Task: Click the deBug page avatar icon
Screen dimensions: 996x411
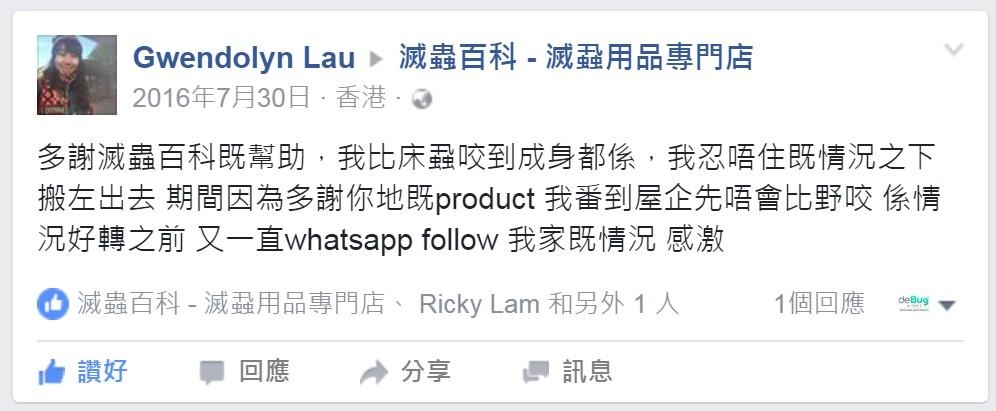Action: pyautogui.click(x=913, y=303)
